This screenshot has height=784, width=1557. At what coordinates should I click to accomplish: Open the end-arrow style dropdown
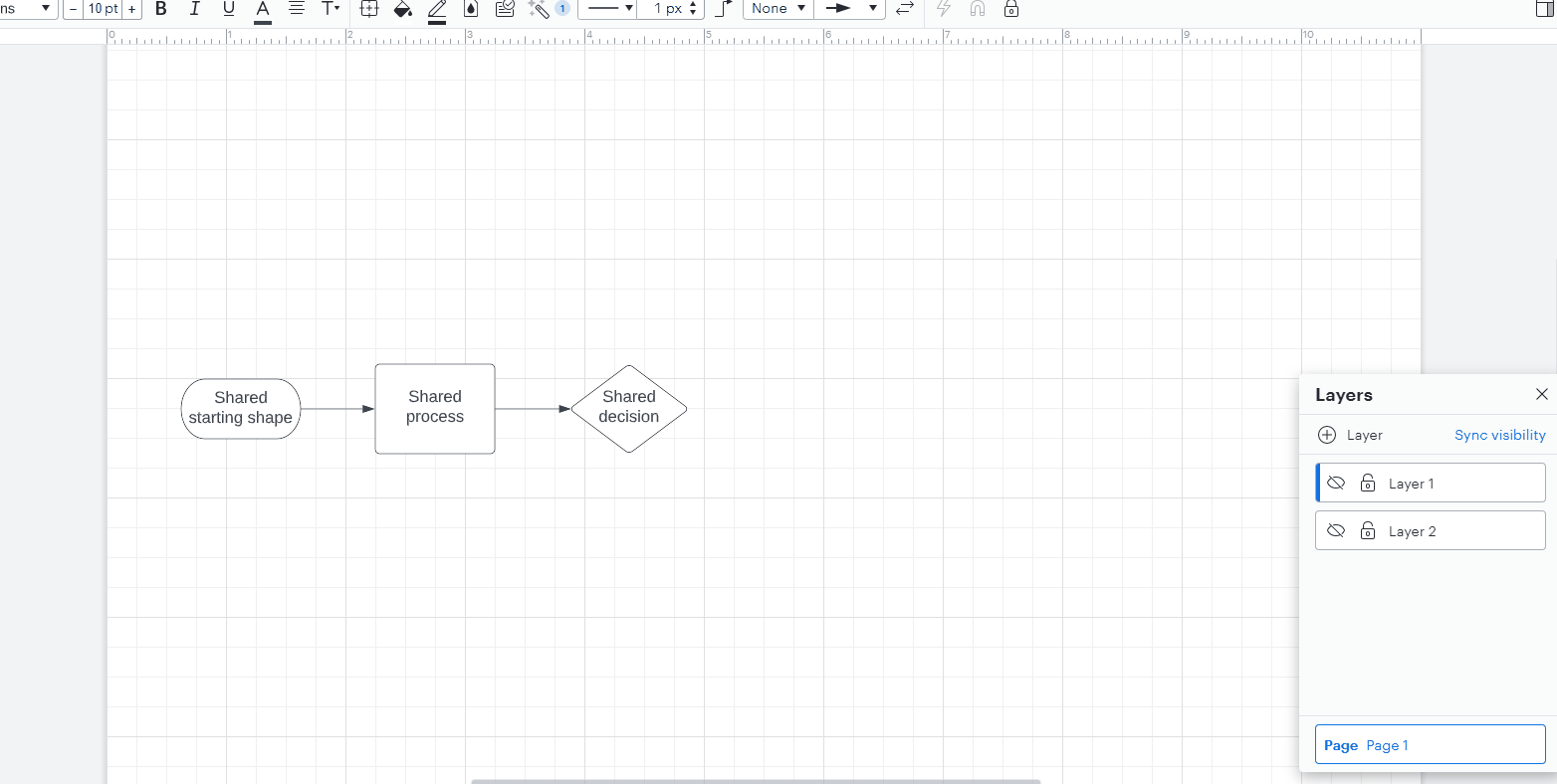tap(850, 8)
